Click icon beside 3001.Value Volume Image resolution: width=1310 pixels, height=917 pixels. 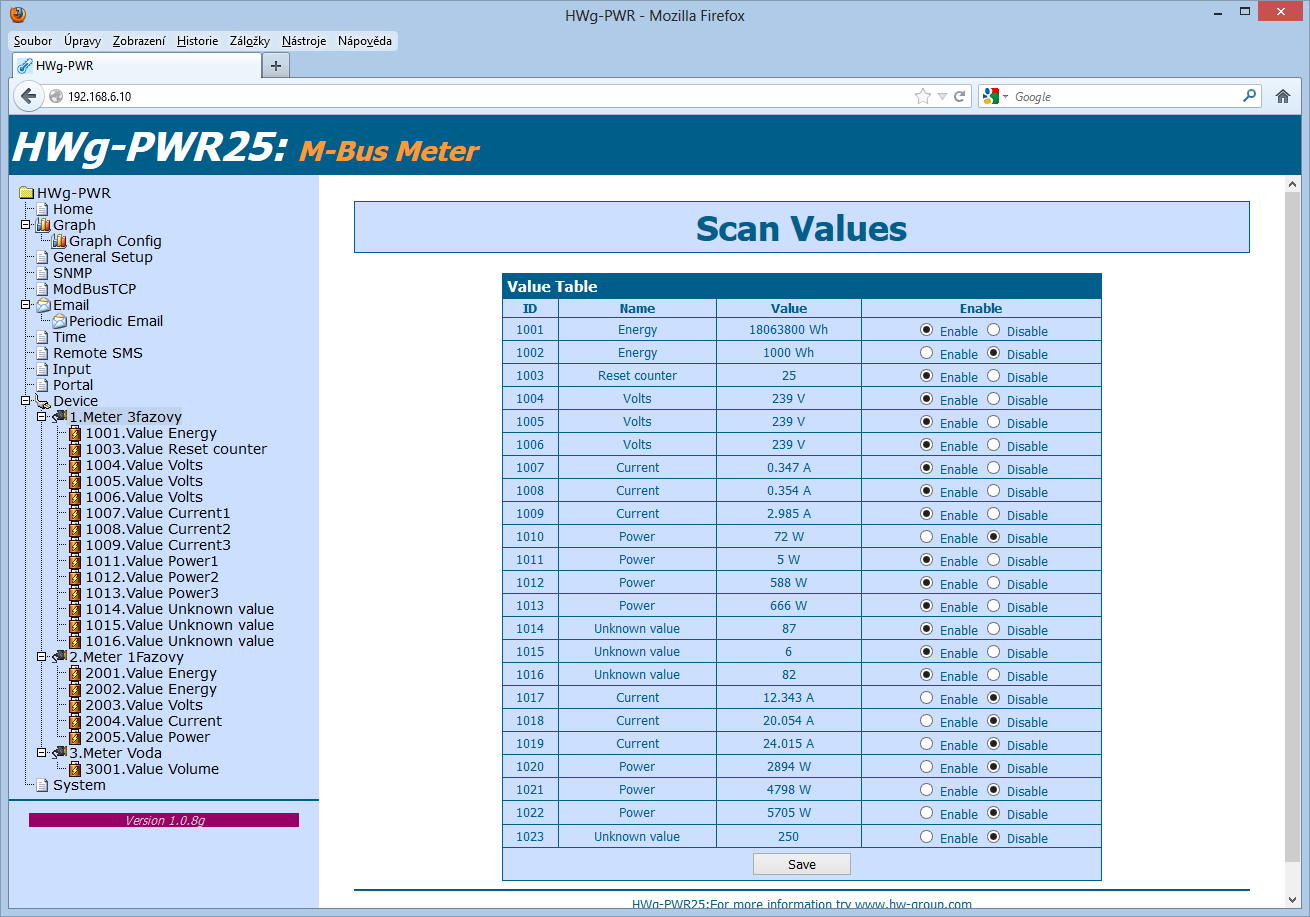point(75,769)
